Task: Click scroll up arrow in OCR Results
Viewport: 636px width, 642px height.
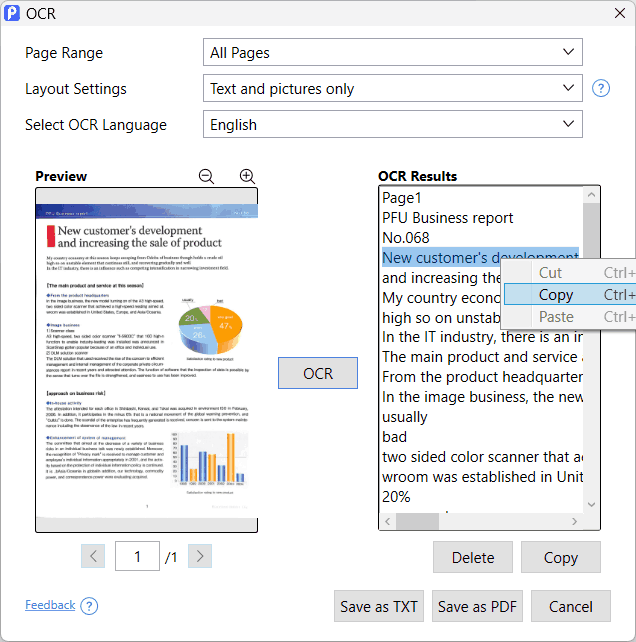Action: [x=591, y=195]
